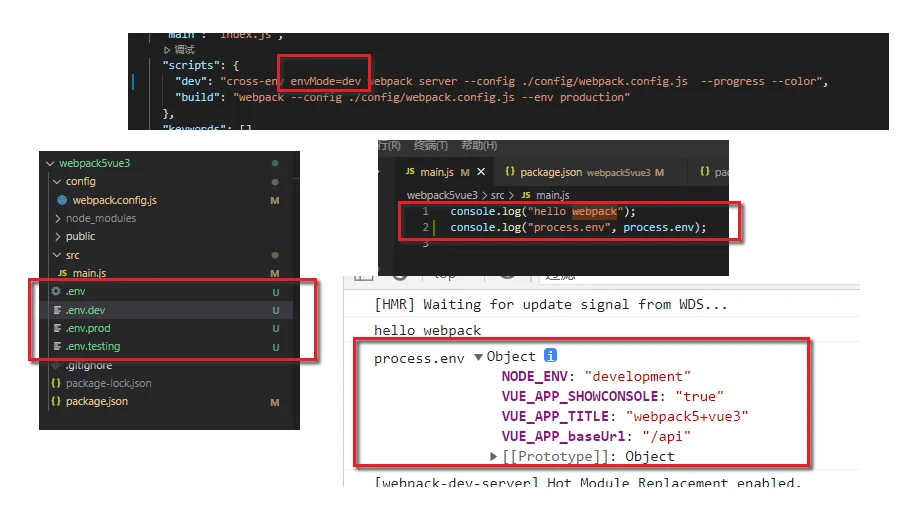
Task: Click the file icon next to .env.prod
Action: pyautogui.click(x=57, y=328)
